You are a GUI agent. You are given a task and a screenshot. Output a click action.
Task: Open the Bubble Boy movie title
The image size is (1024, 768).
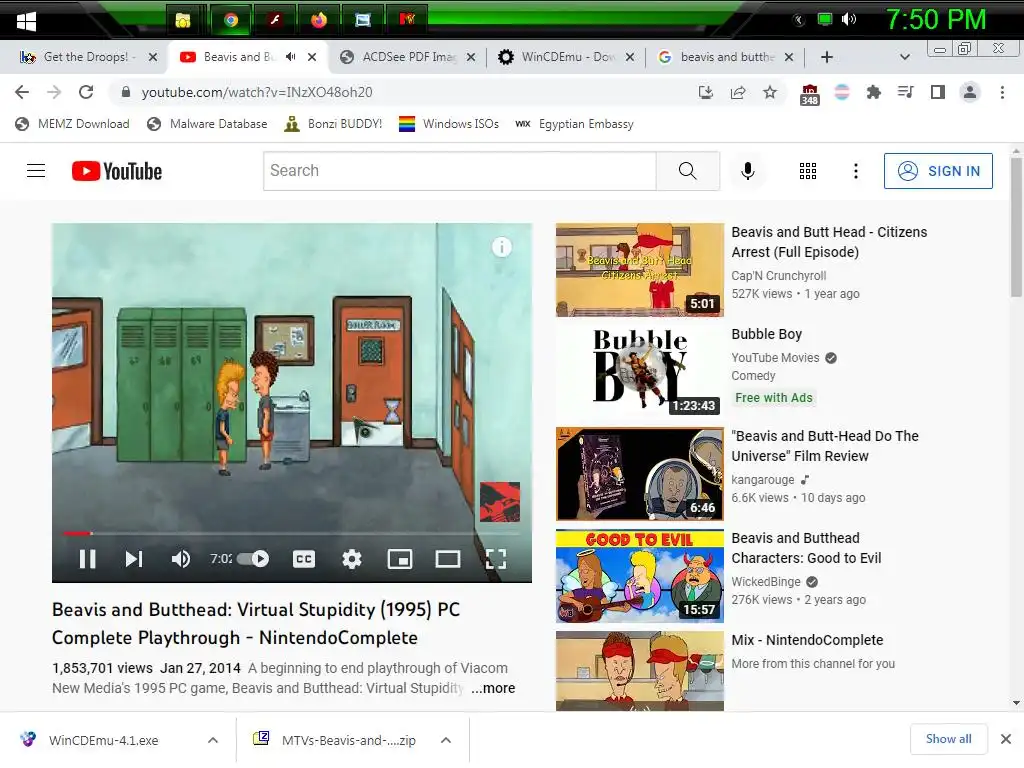click(x=767, y=334)
